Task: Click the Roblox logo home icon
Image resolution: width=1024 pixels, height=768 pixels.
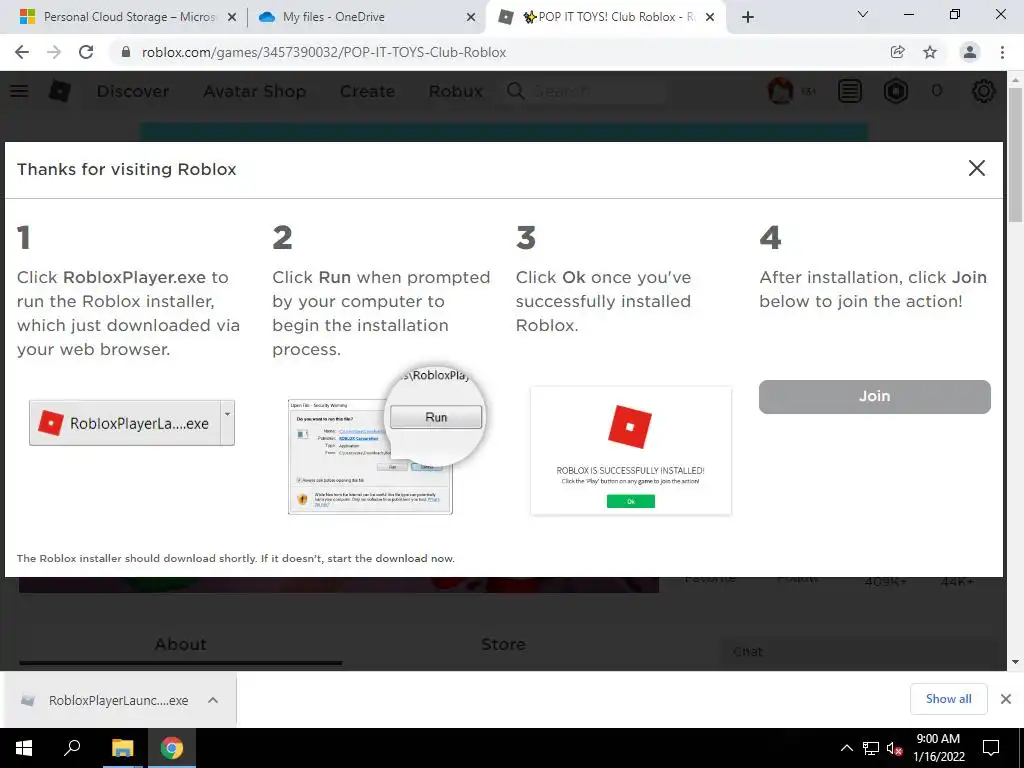Action: click(59, 91)
